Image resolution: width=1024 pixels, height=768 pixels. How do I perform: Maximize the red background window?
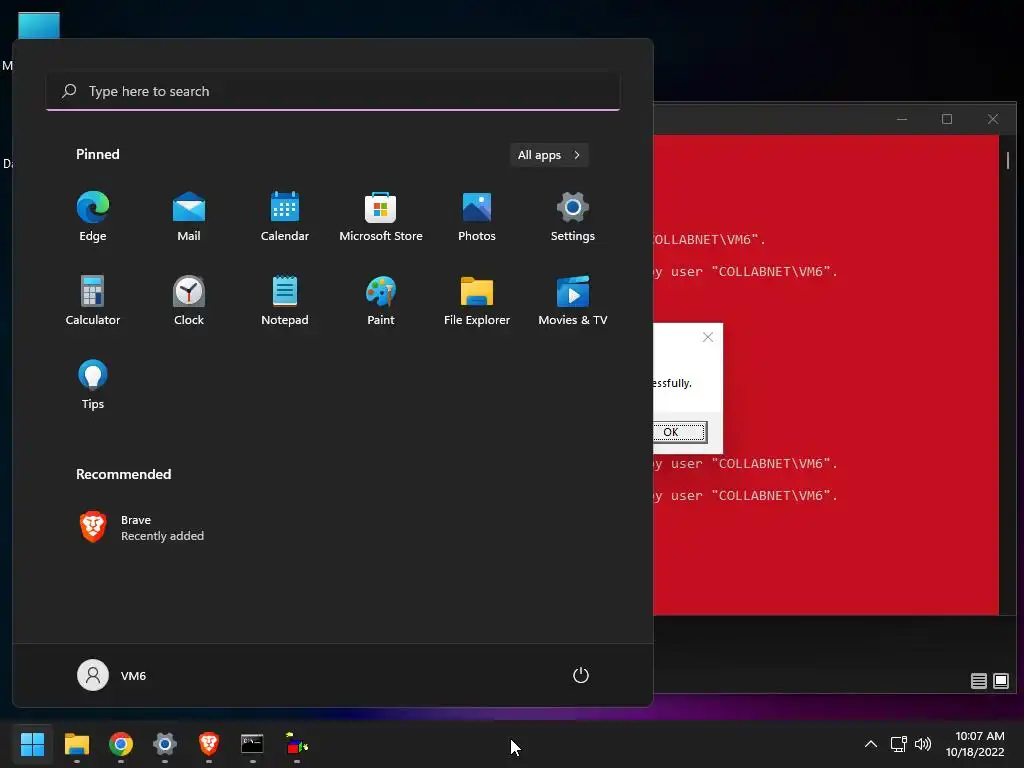pyautogui.click(x=947, y=119)
